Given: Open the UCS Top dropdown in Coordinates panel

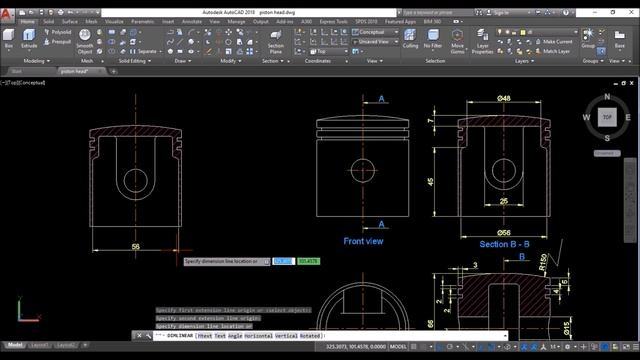Looking at the screenshot, I should click(329, 51).
